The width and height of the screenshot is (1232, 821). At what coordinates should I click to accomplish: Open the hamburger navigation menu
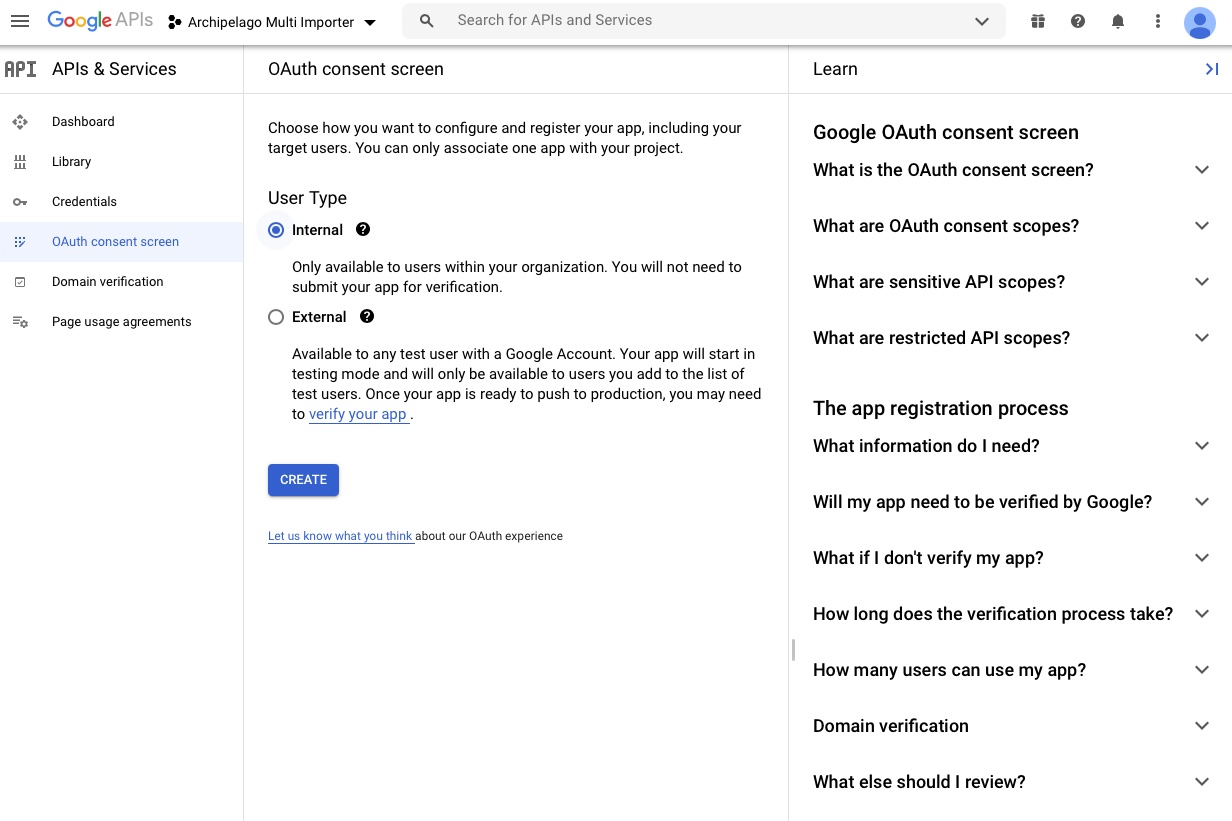point(20,21)
